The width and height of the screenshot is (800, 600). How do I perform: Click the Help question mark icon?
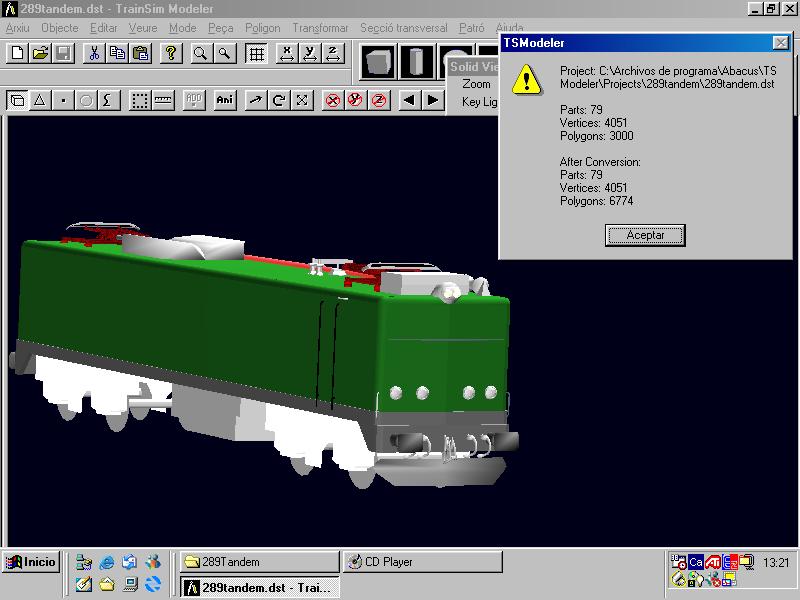point(171,54)
